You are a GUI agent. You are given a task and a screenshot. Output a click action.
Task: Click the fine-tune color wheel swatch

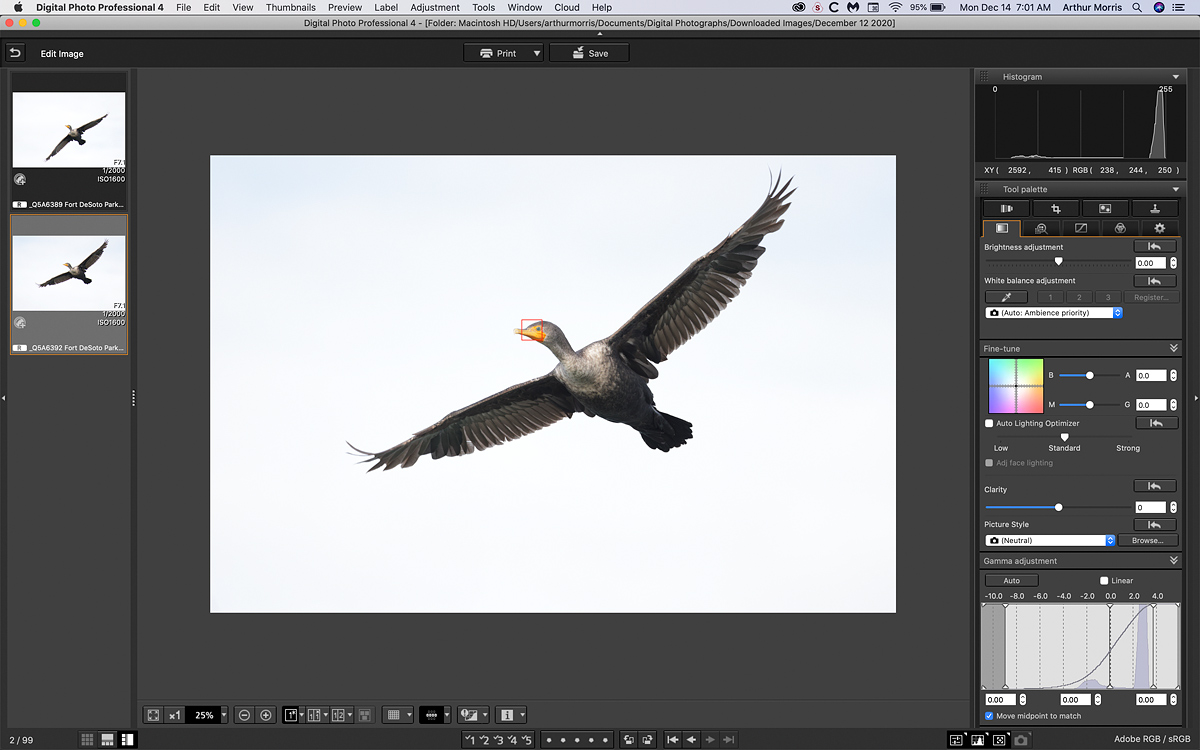click(1015, 386)
